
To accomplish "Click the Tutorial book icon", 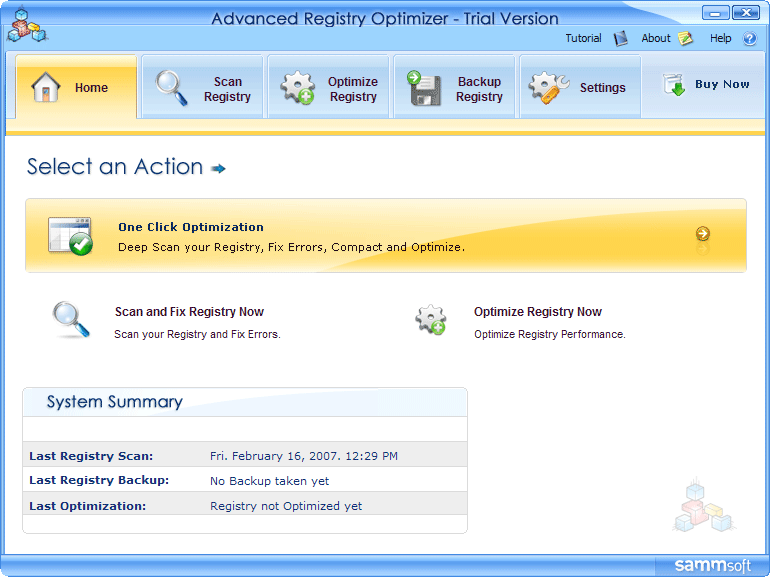I will (x=621, y=38).
